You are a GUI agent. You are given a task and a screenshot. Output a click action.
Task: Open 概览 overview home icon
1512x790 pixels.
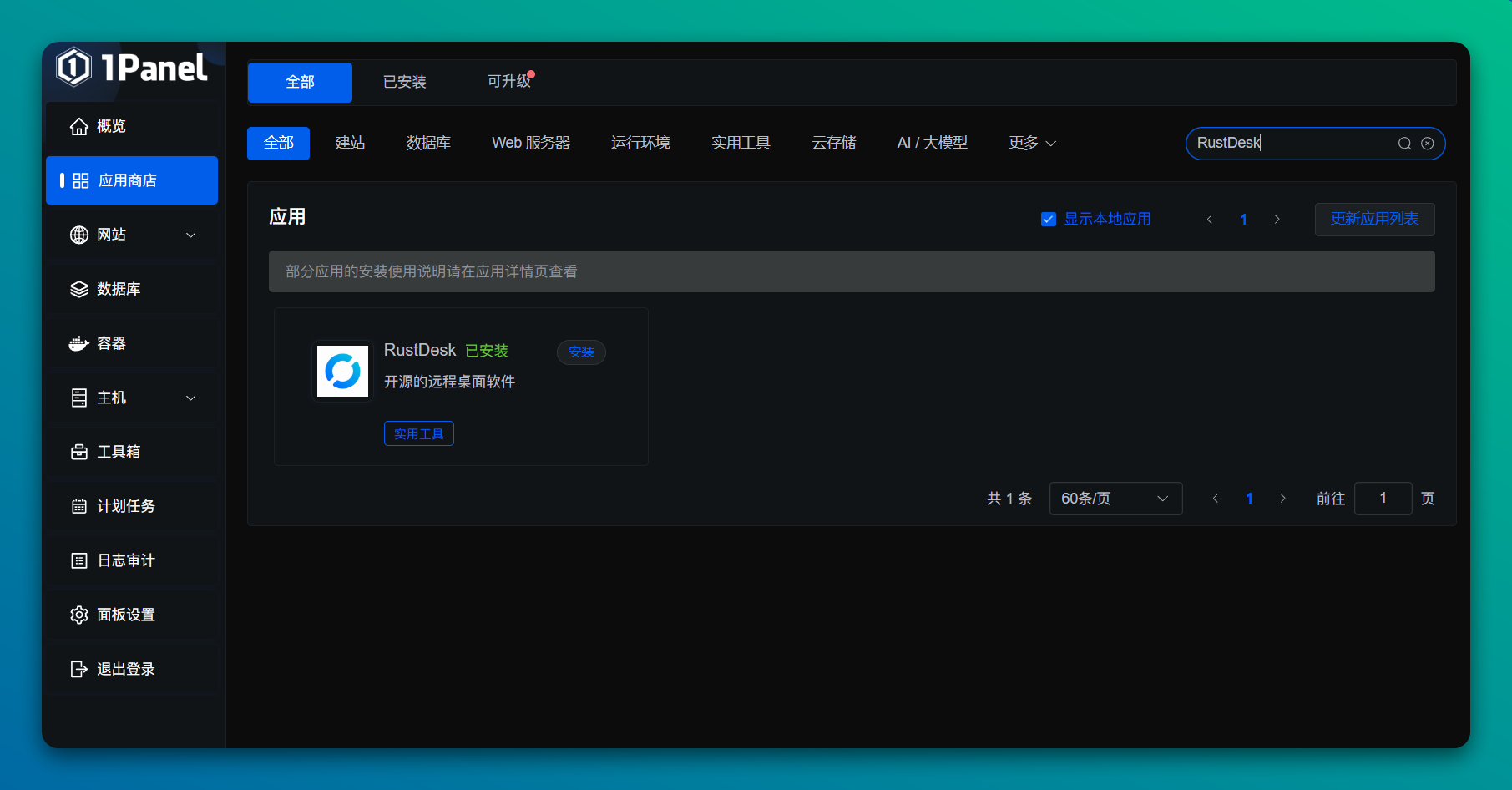coord(79,126)
